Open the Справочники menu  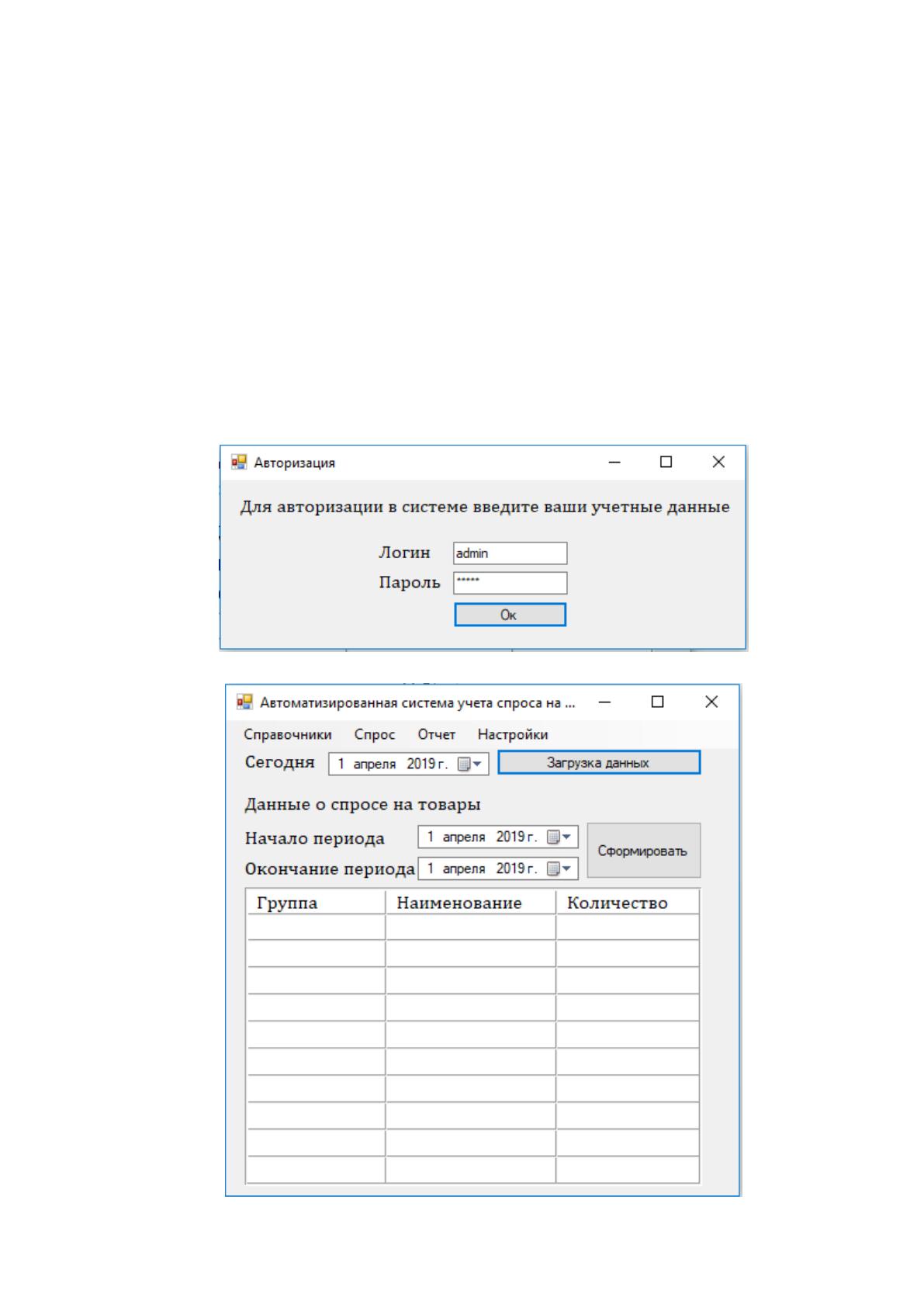(x=288, y=734)
